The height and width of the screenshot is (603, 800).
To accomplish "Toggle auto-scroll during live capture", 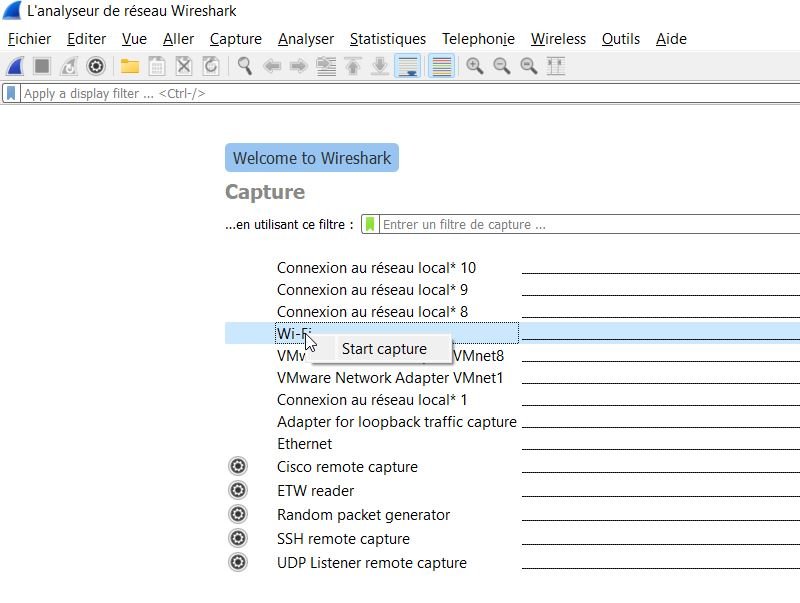I will [408, 66].
